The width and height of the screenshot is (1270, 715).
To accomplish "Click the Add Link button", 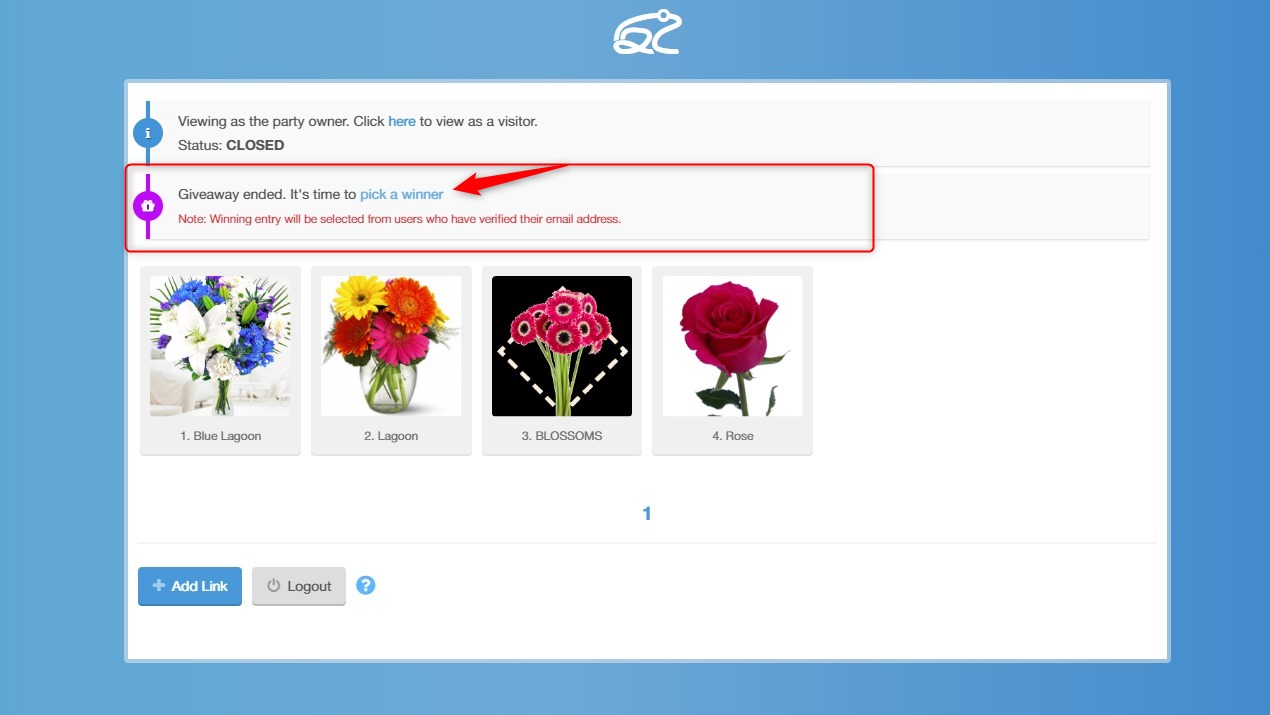I will [x=190, y=586].
